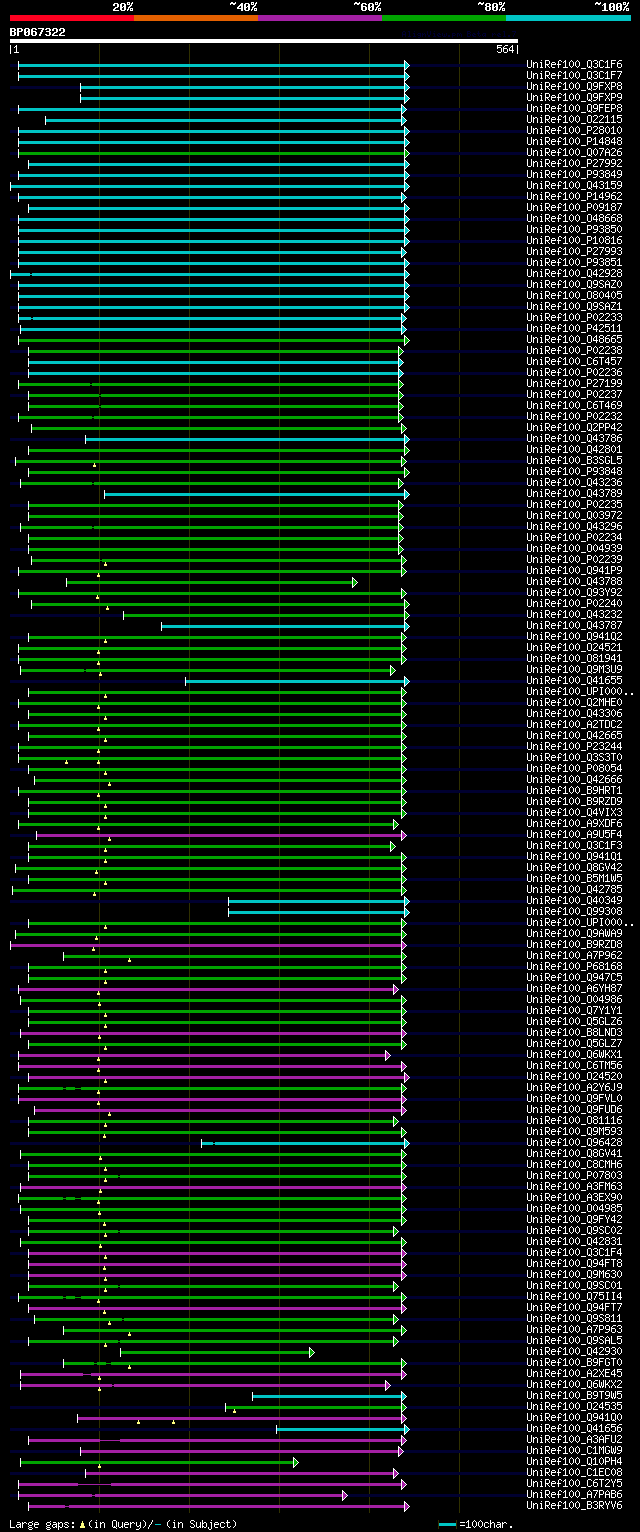Select entry UniRef100_Q93Y92
Screen dimensions: 640x1532
click(x=574, y=593)
